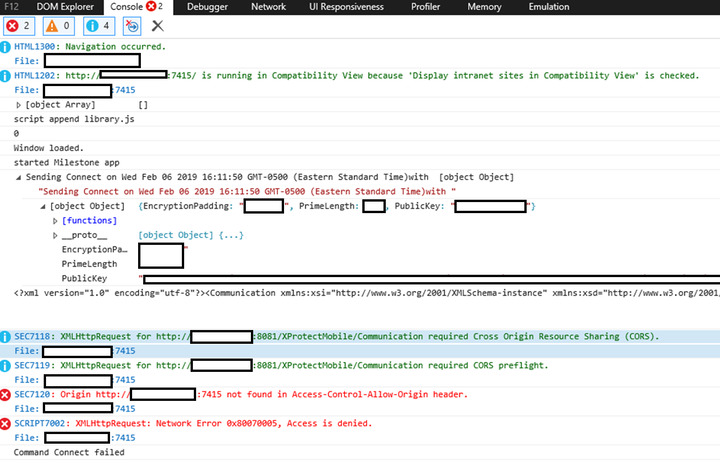
Task: Expand the [functions] node
Action: point(56,220)
